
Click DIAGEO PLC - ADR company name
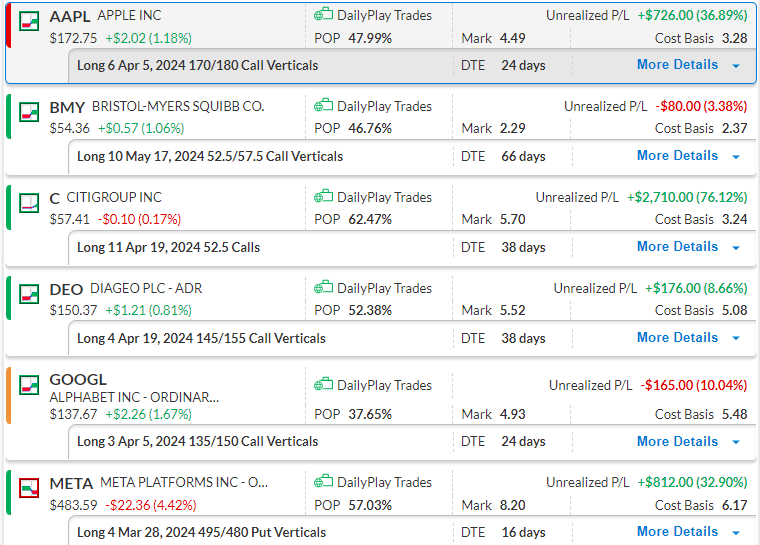[146, 288]
